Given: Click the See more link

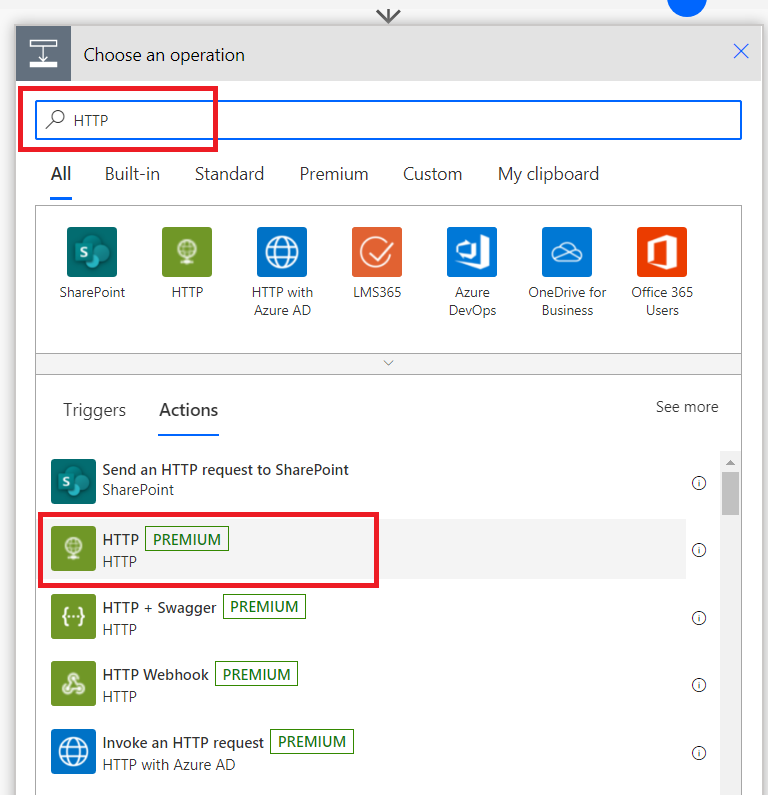Looking at the screenshot, I should point(687,407).
